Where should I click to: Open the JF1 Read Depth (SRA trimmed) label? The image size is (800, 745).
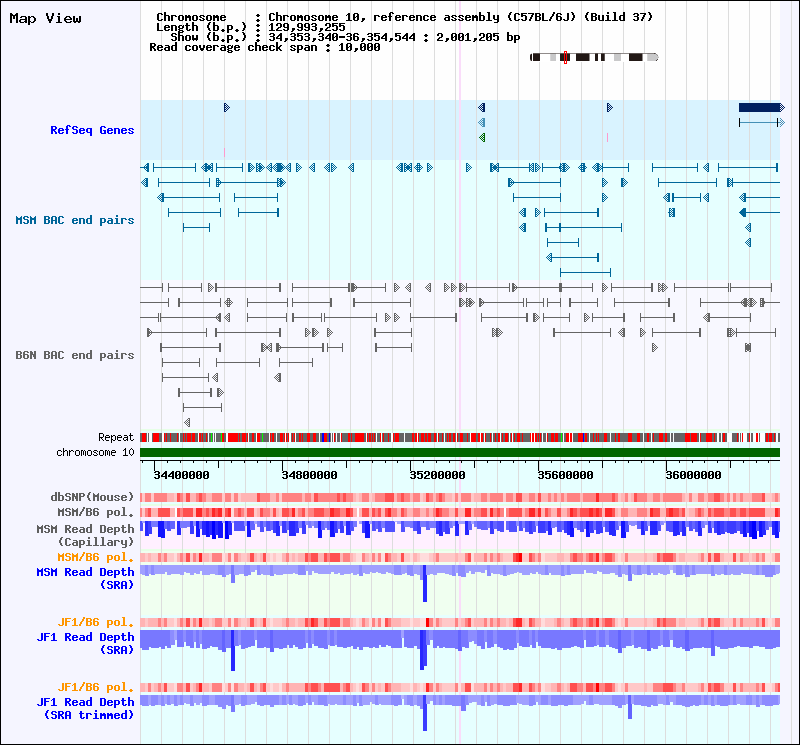tap(85, 708)
